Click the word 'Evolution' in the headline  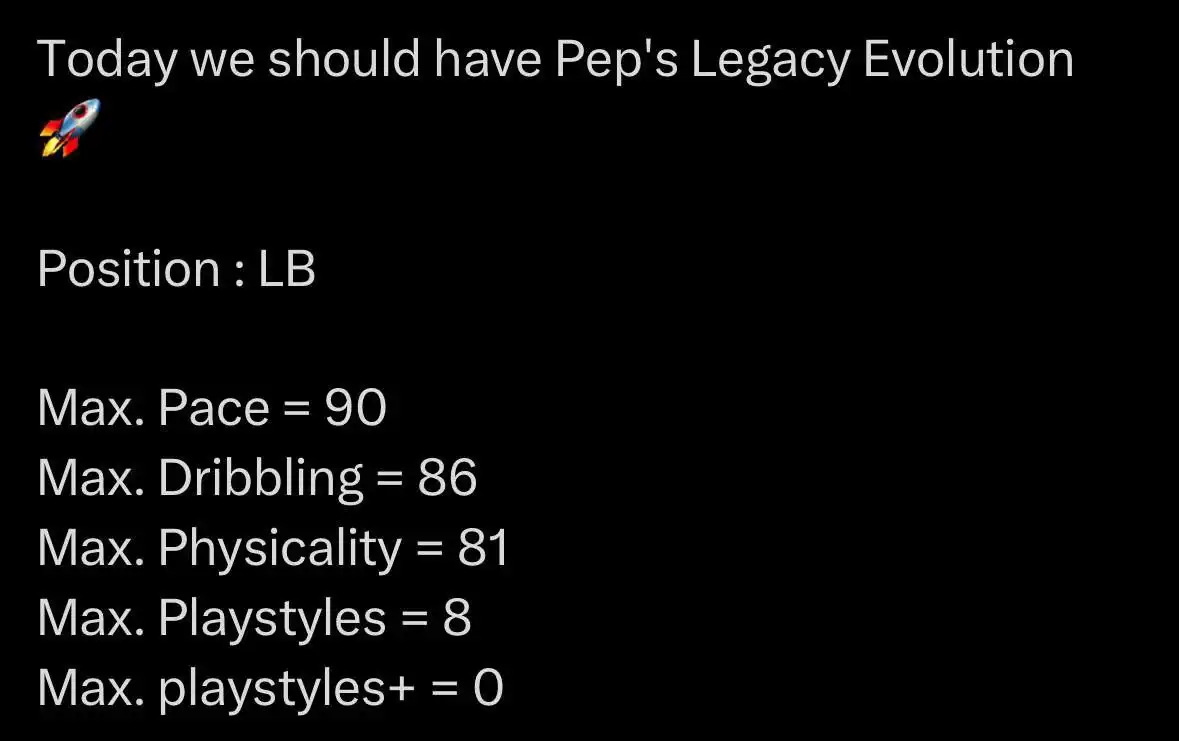click(x=968, y=59)
